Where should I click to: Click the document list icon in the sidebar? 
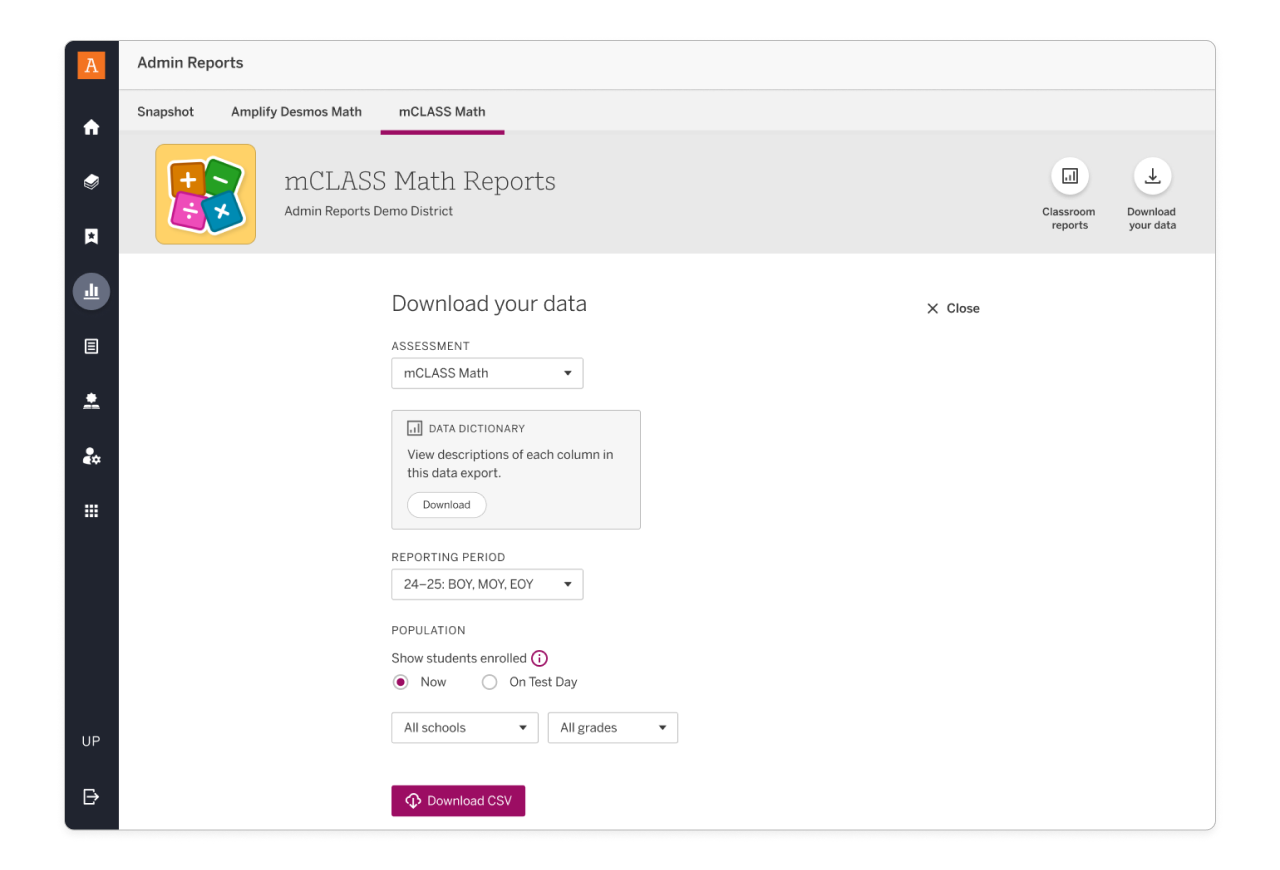[x=91, y=345]
